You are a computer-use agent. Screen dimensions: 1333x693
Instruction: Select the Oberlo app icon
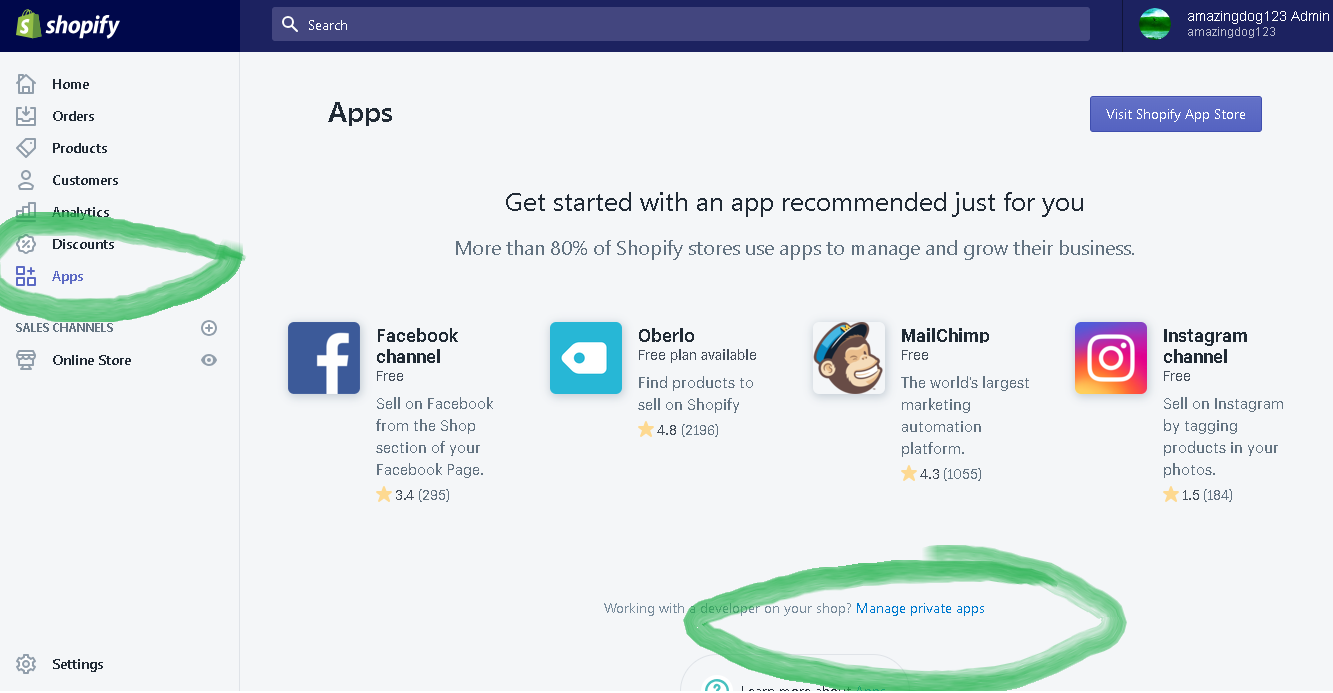coord(586,358)
